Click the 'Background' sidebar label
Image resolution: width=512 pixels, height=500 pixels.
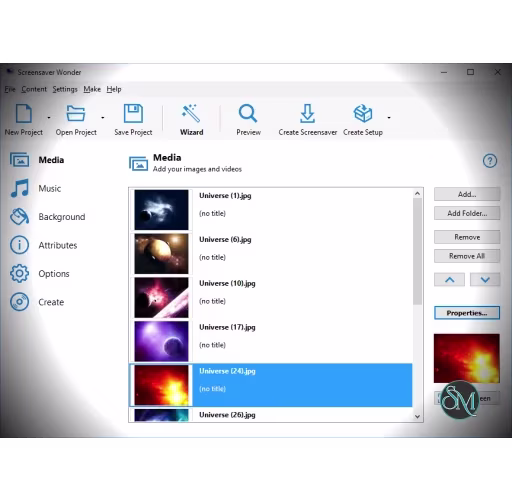(x=62, y=217)
